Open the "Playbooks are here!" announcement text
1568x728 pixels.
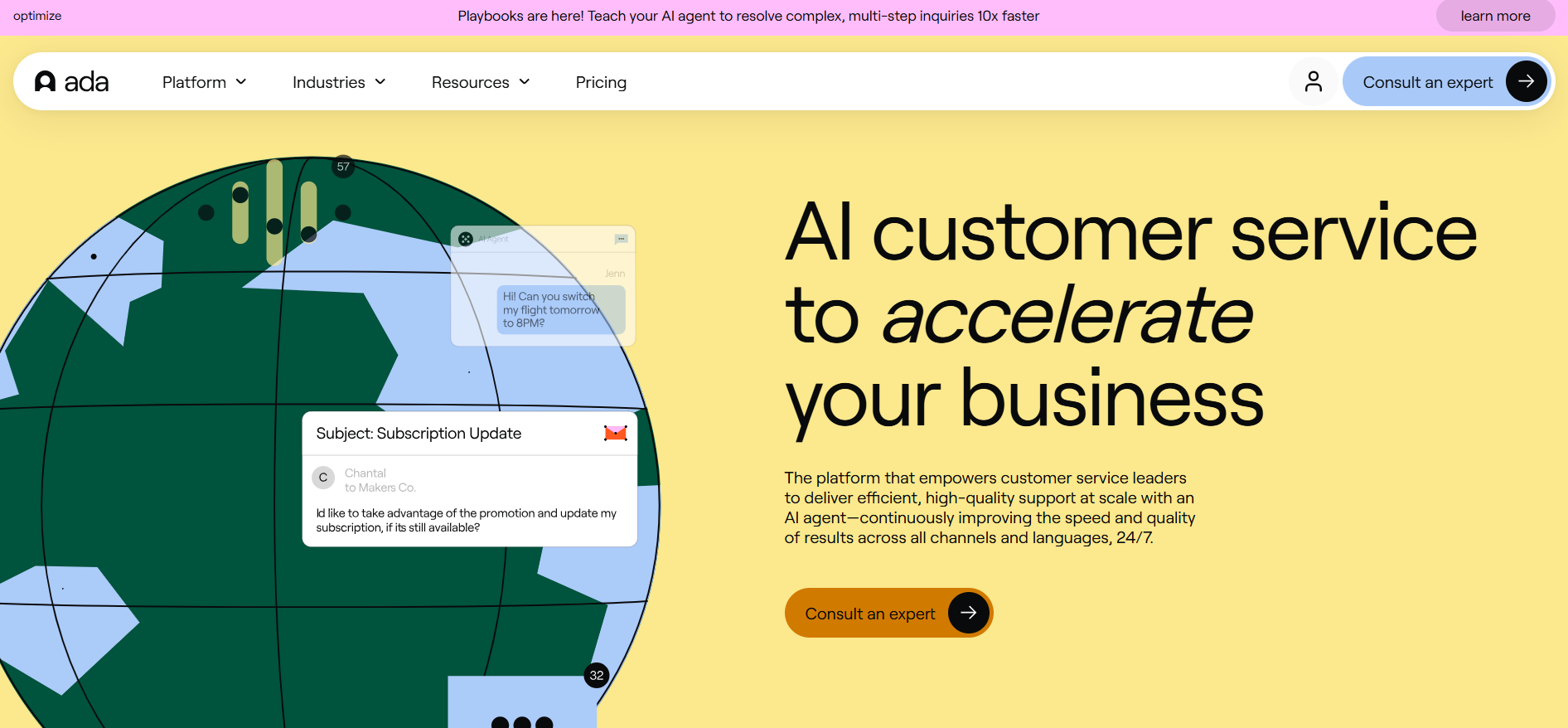click(748, 16)
